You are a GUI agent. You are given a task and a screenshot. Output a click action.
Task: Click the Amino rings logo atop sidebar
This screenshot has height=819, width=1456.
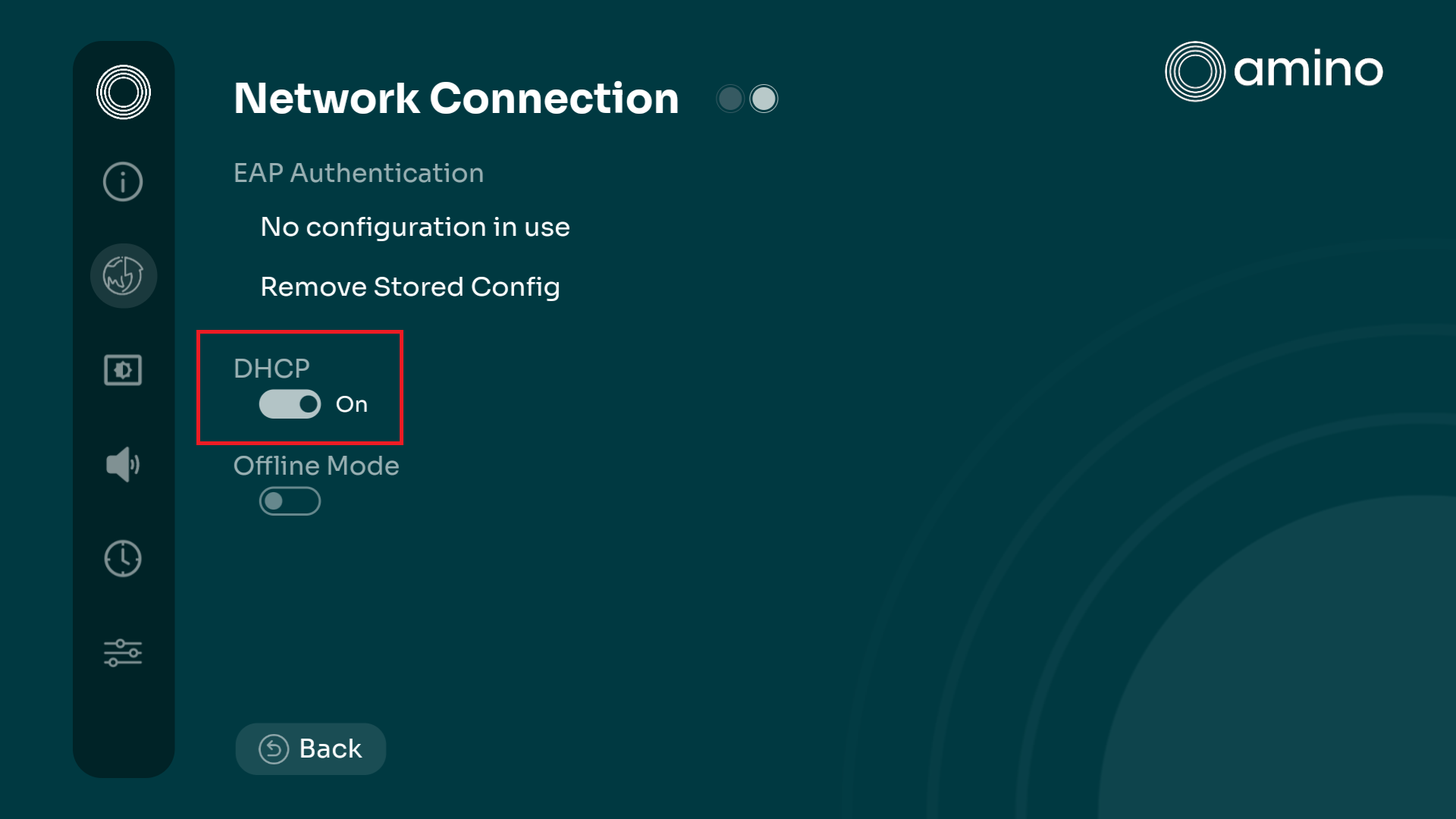pyautogui.click(x=124, y=93)
